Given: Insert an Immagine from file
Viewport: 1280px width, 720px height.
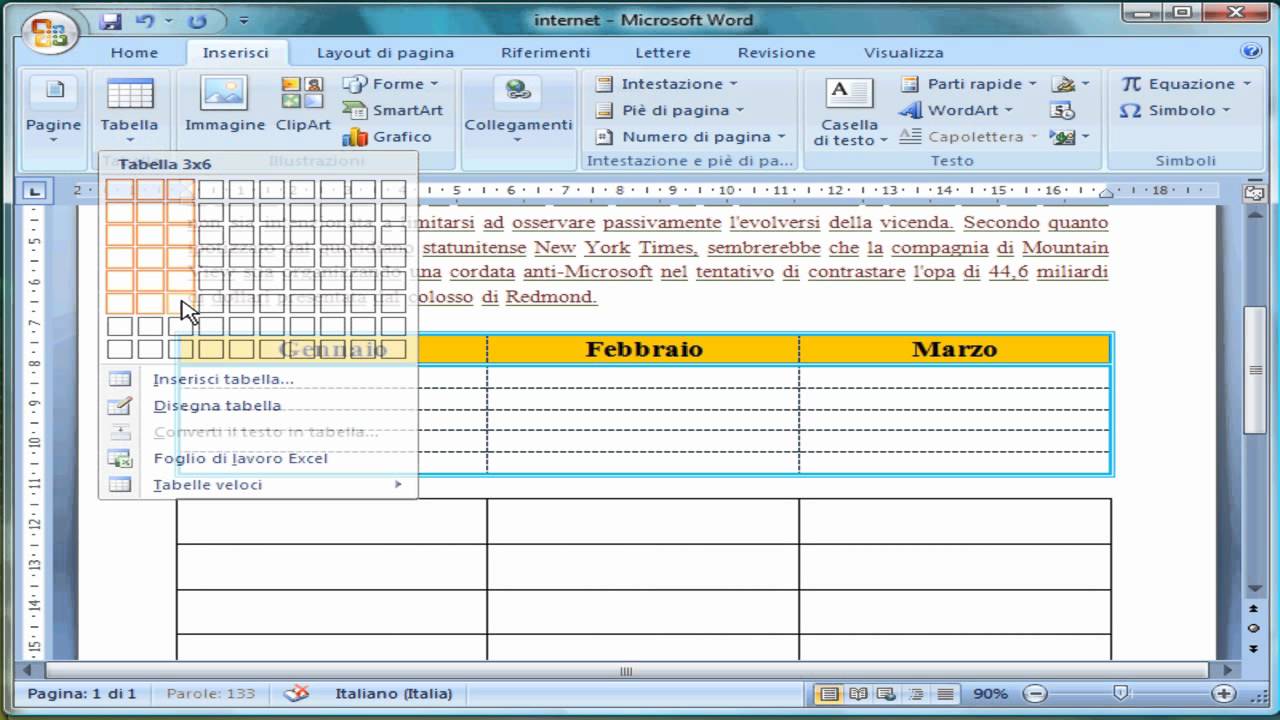Looking at the screenshot, I should point(224,106).
